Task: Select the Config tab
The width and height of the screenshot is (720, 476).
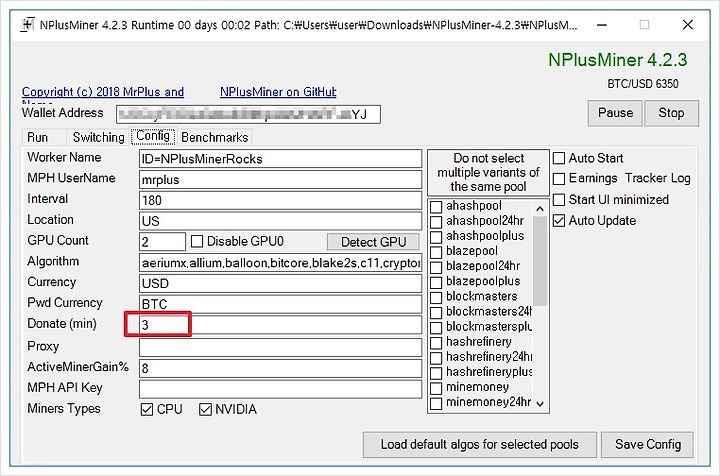Action: [153, 136]
